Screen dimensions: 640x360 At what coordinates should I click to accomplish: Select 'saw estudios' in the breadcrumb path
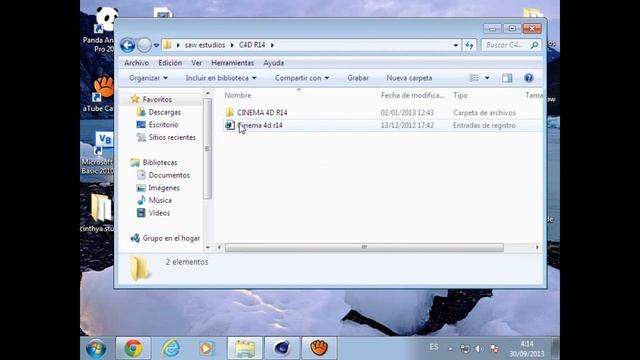205,45
